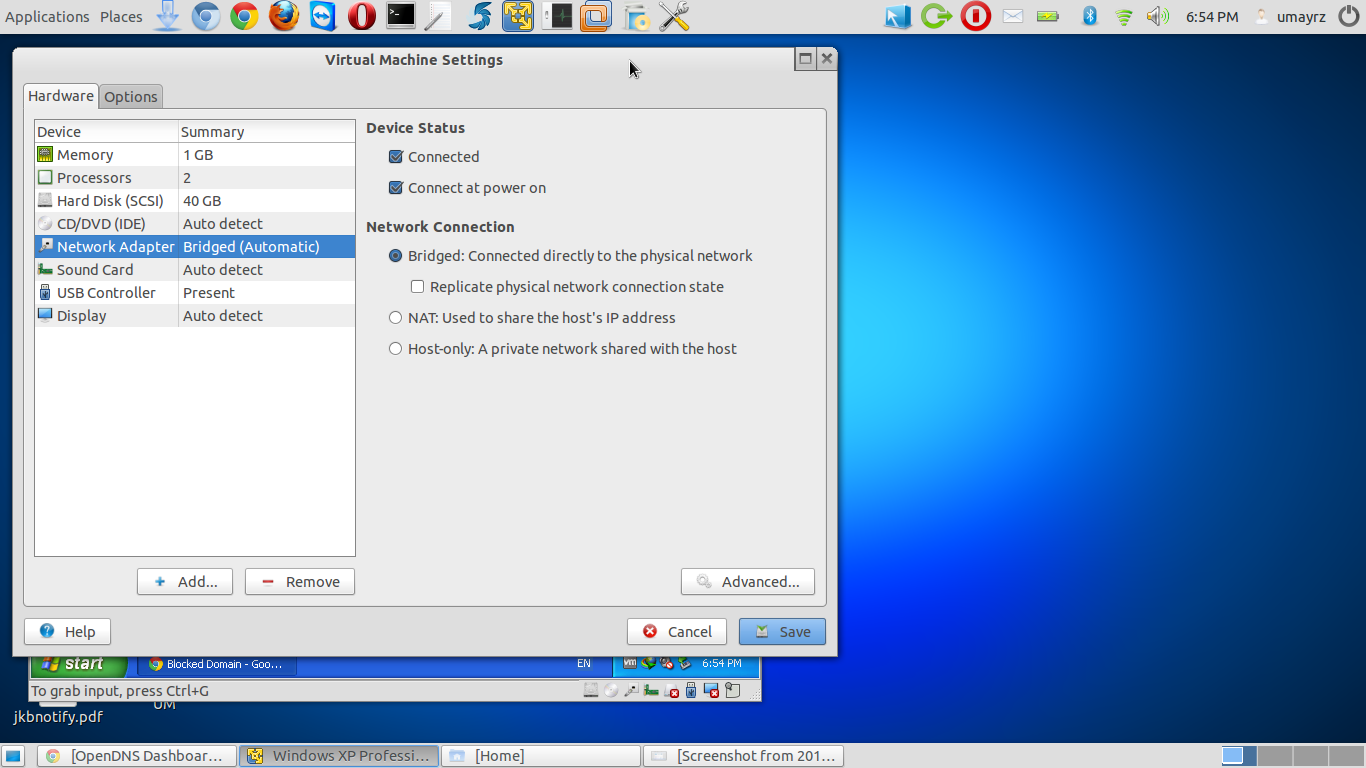Switch to Windows XP Professional taskbar window

[339, 756]
